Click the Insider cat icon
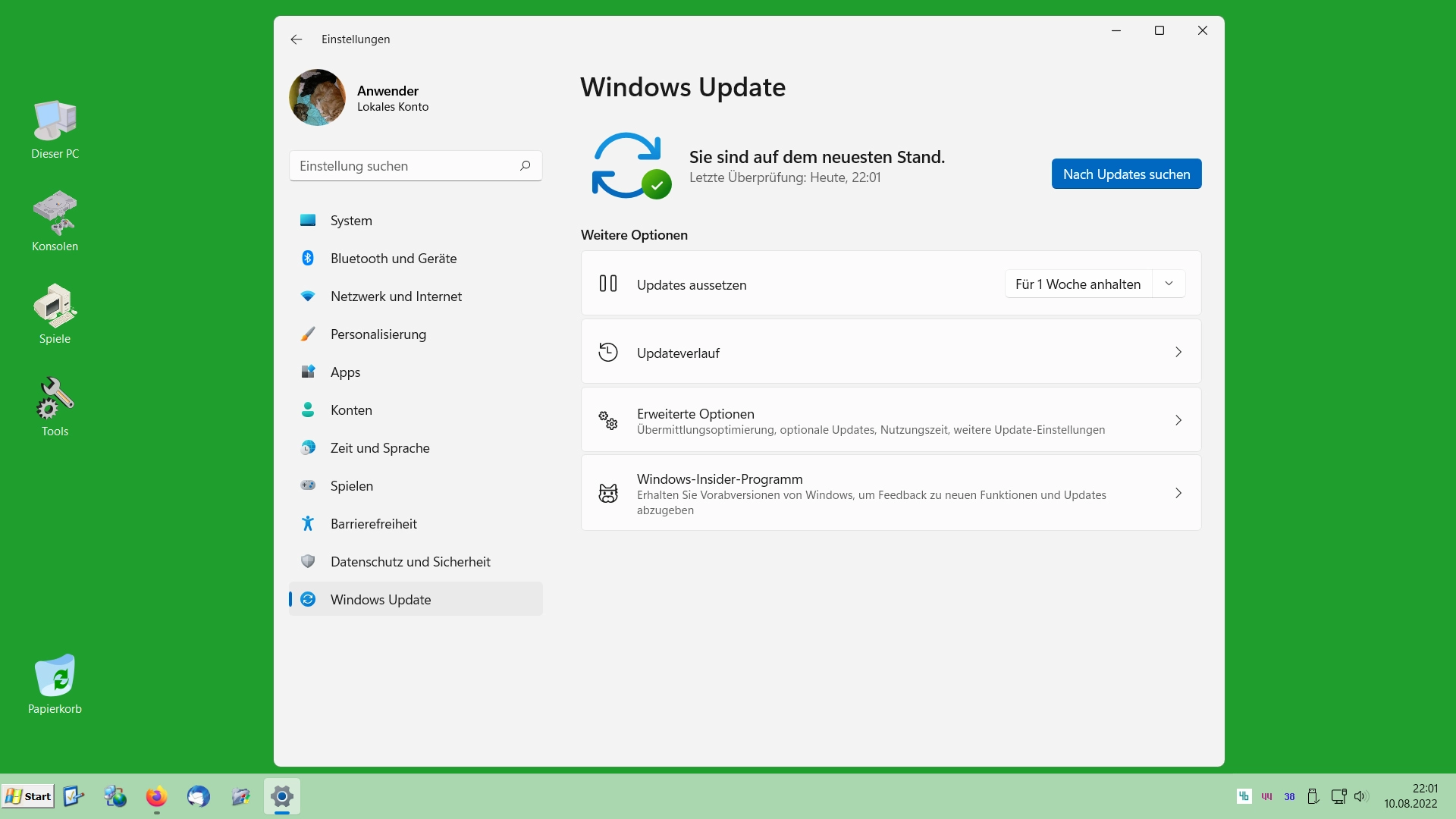 point(608,494)
